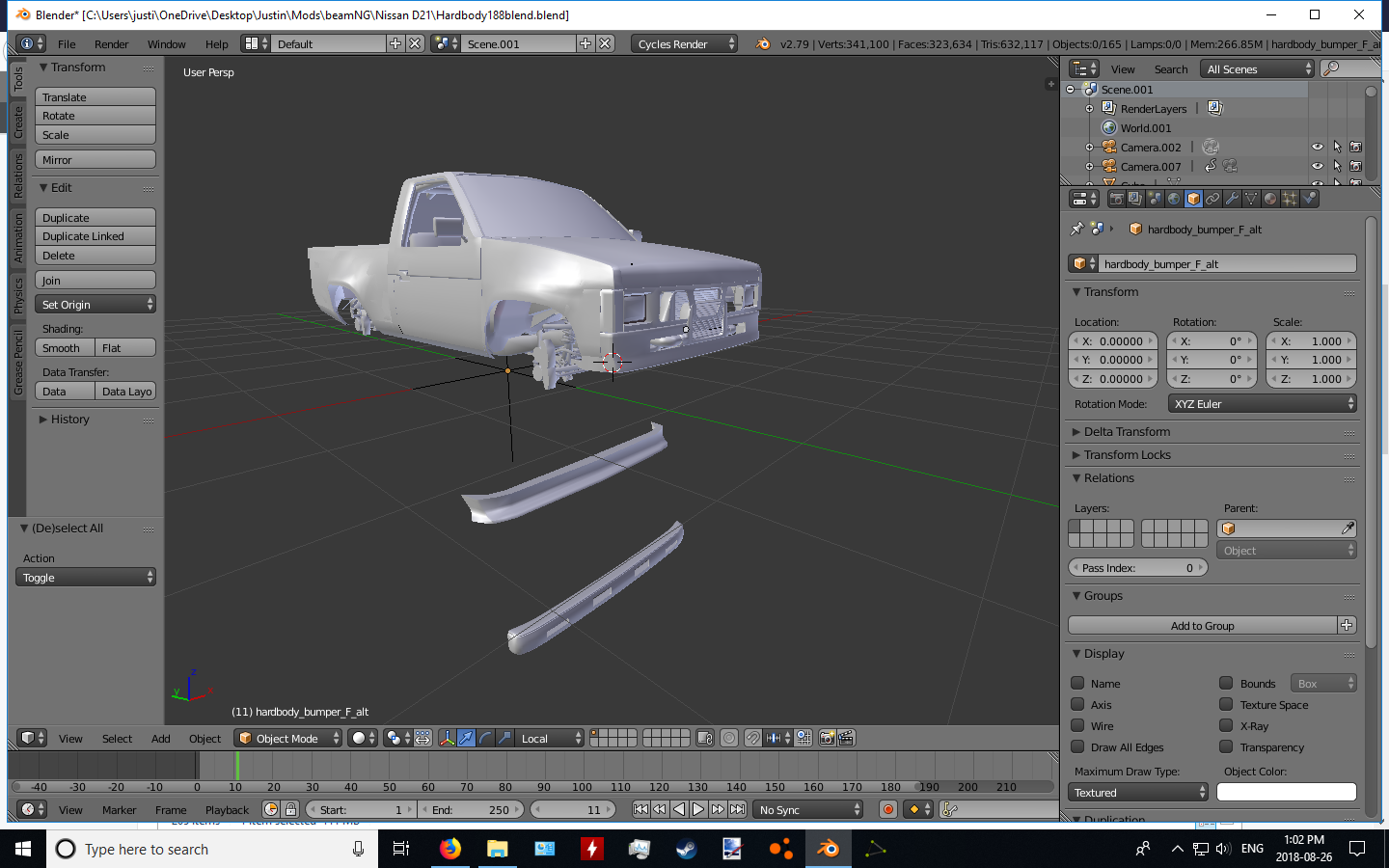Open the Material properties tab icon

coord(1270,199)
